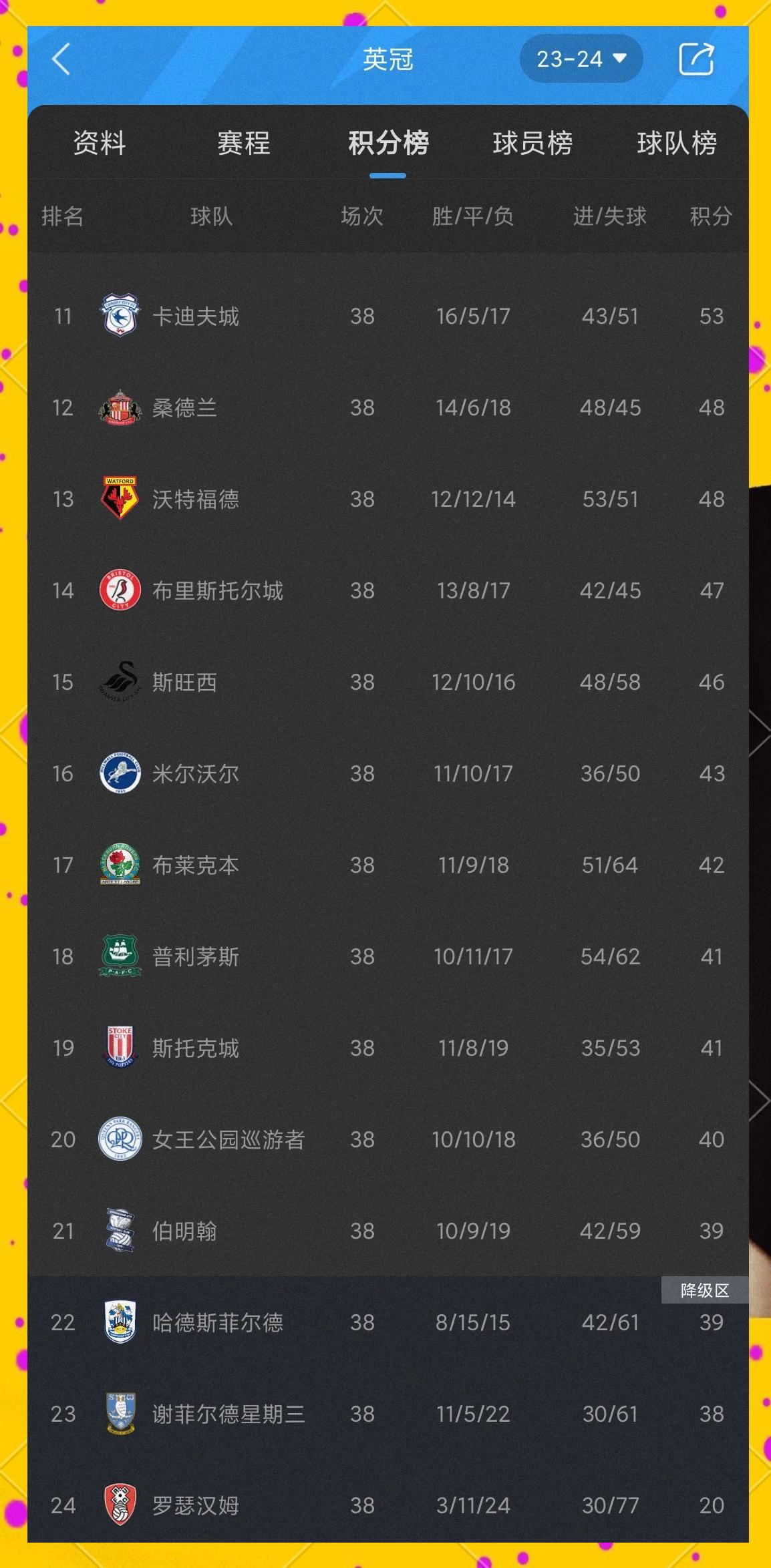Screen dimensions: 771x1568
Task: Open team 普利茅斯 from the standings
Action: click(195, 956)
